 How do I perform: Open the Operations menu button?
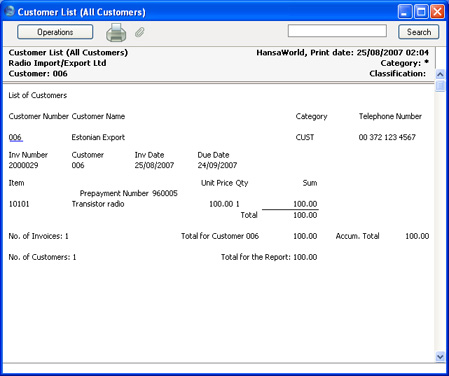click(x=55, y=32)
